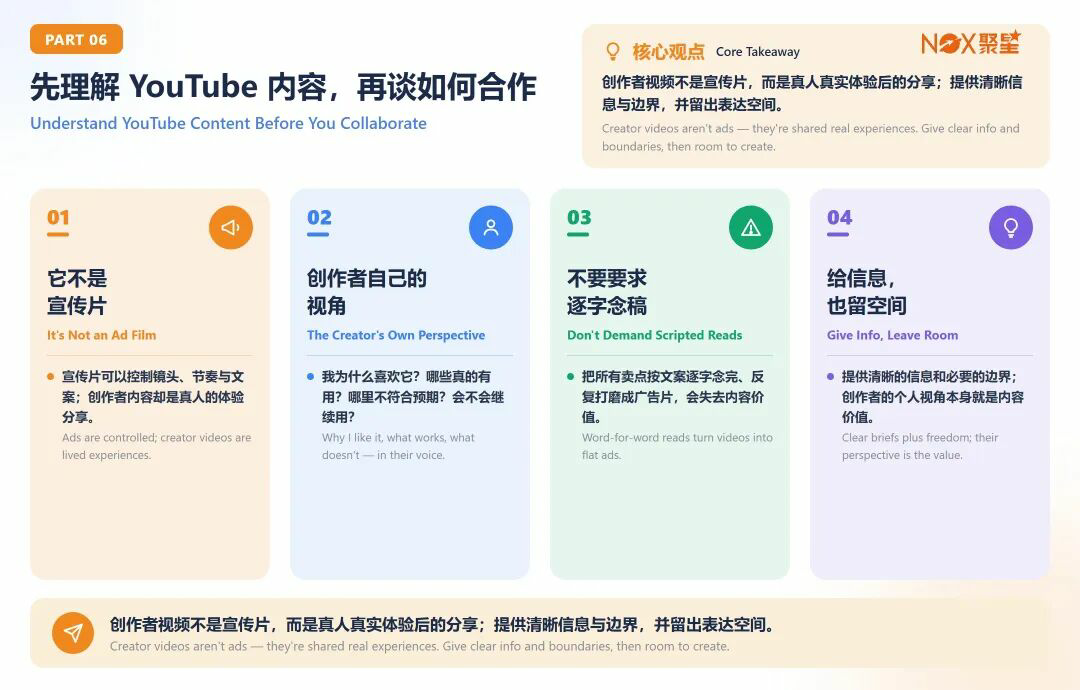
Task: Click the orange megaphone icon in card 01
Action: point(231,227)
